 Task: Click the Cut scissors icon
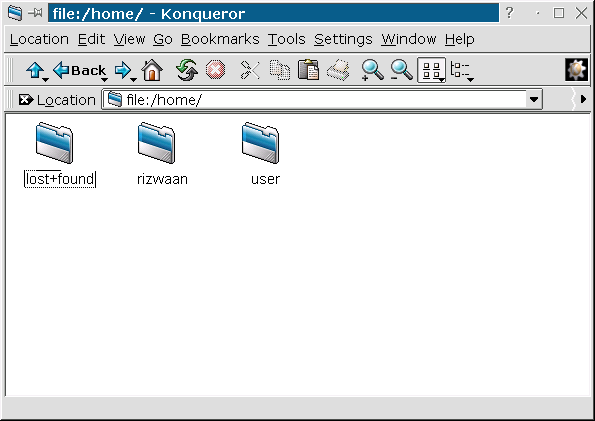pyautogui.click(x=250, y=70)
